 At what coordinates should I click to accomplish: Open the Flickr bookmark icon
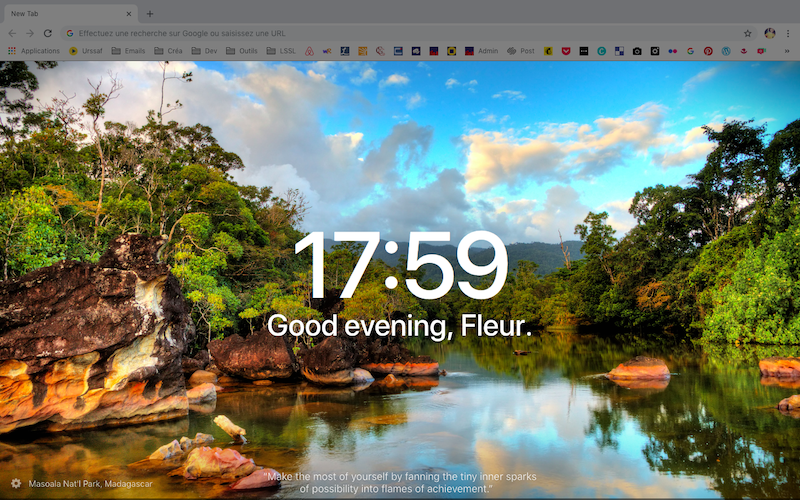tap(672, 50)
